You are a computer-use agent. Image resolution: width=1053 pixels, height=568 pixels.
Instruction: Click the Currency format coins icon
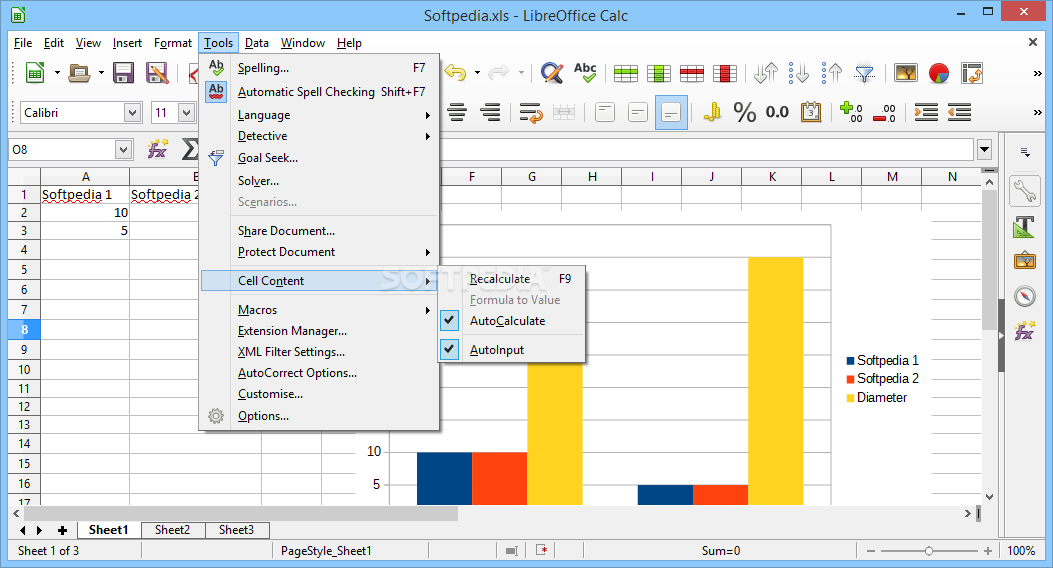[712, 112]
